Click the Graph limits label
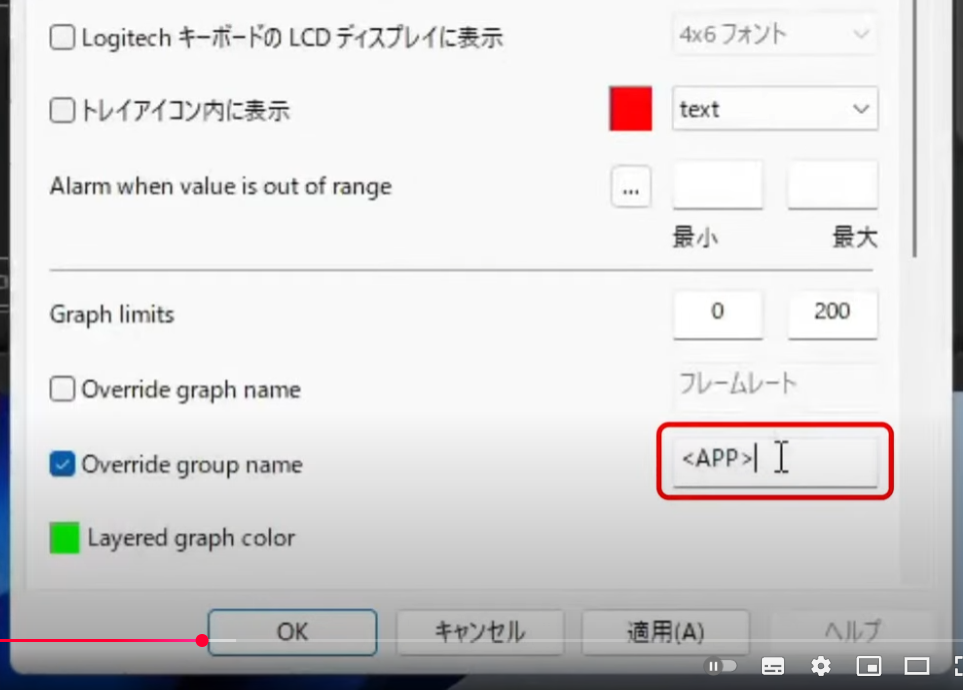The image size is (963, 691). coord(112,314)
